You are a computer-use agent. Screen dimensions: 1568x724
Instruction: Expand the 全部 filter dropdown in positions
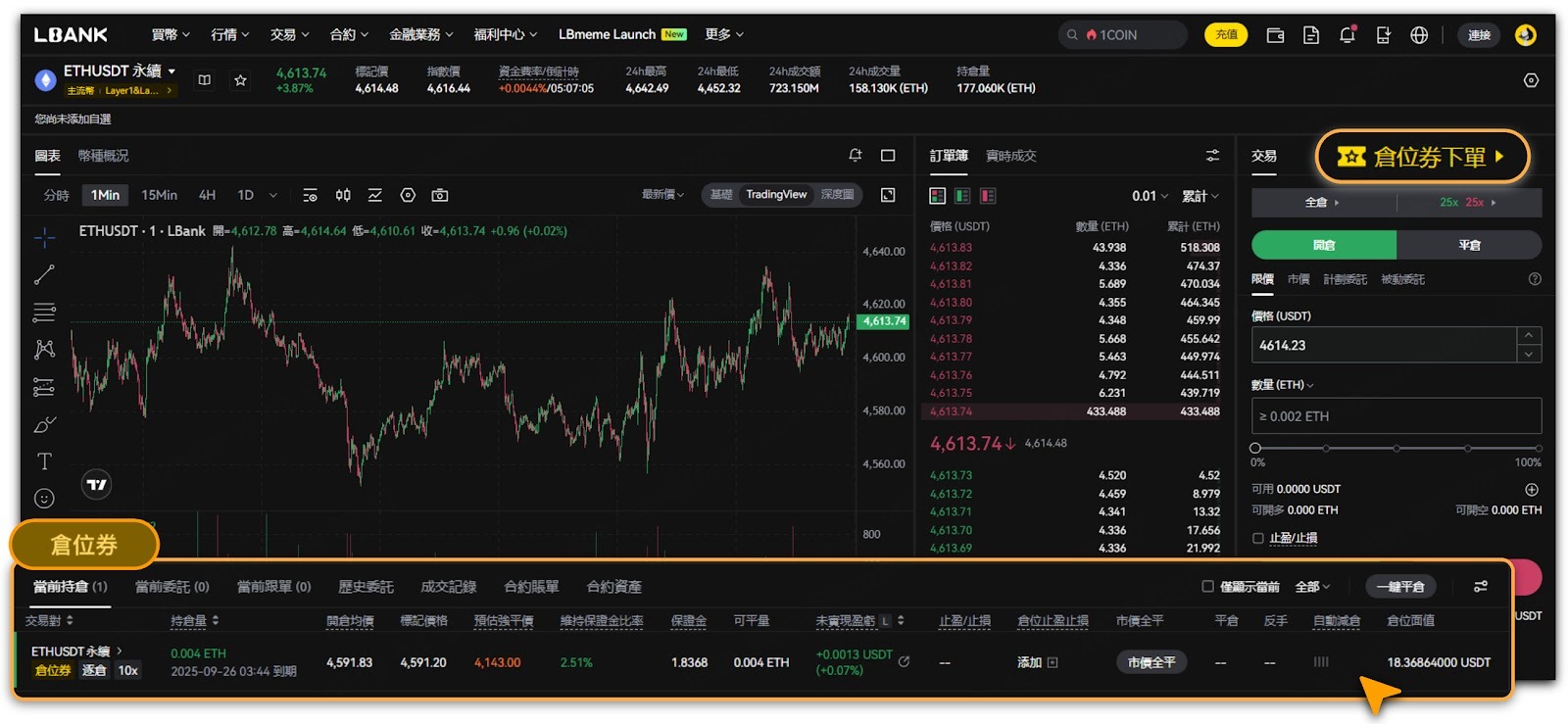[x=1312, y=586]
